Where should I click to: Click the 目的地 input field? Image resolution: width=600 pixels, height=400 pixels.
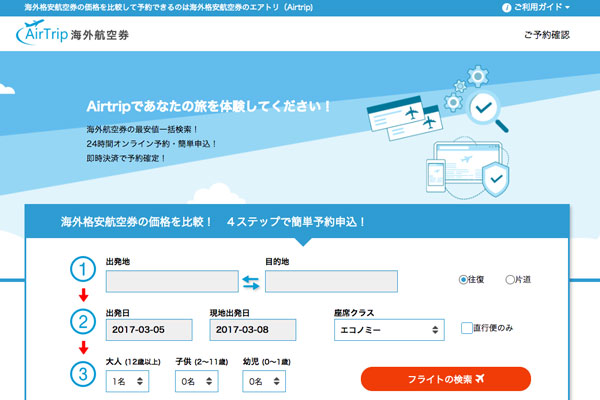(331, 281)
